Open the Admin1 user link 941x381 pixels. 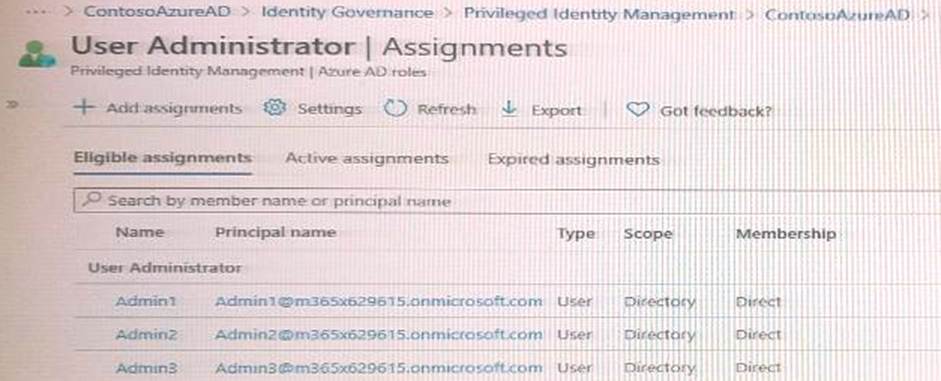pyautogui.click(x=146, y=301)
